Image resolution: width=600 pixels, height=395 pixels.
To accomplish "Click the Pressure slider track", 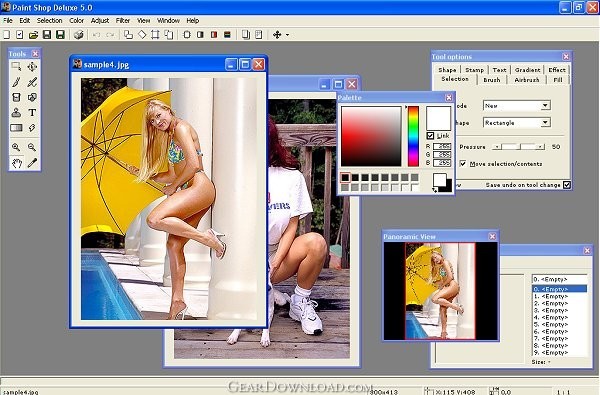I will pos(518,147).
